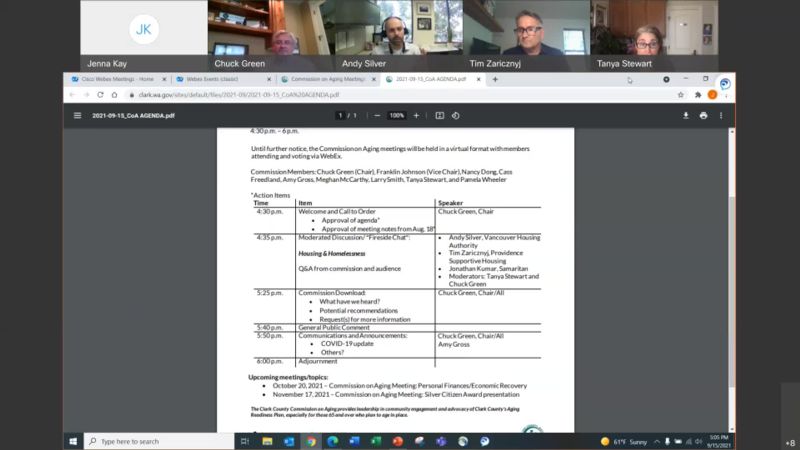This screenshot has width=800, height=450.
Task: Rotate the PDF counterclockwise
Action: [455, 115]
